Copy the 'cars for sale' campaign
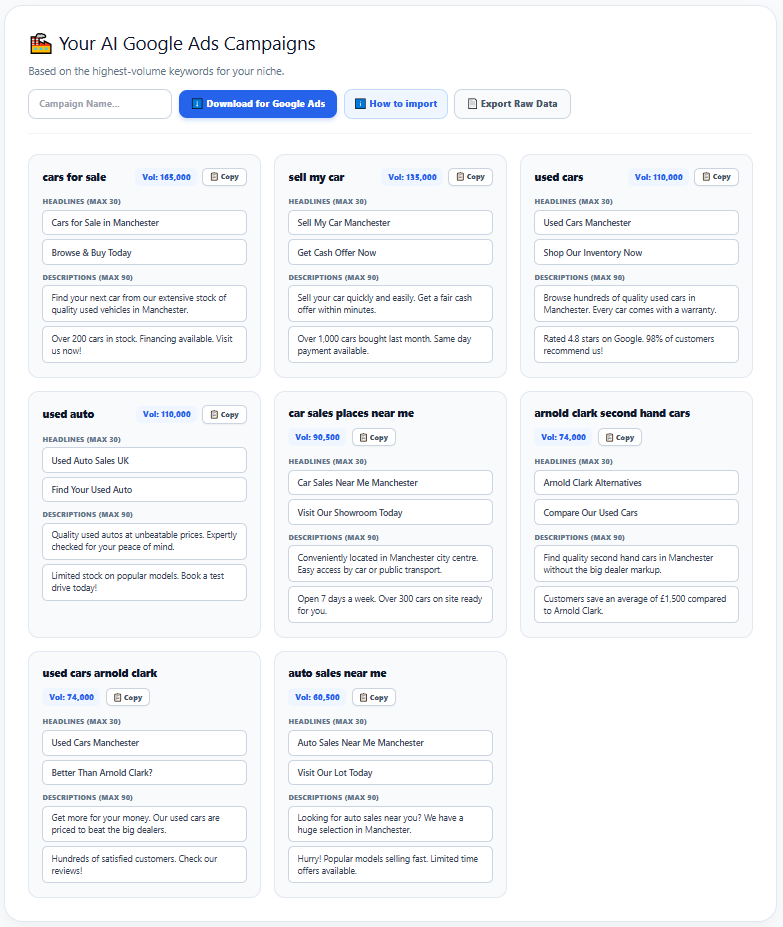 [225, 177]
